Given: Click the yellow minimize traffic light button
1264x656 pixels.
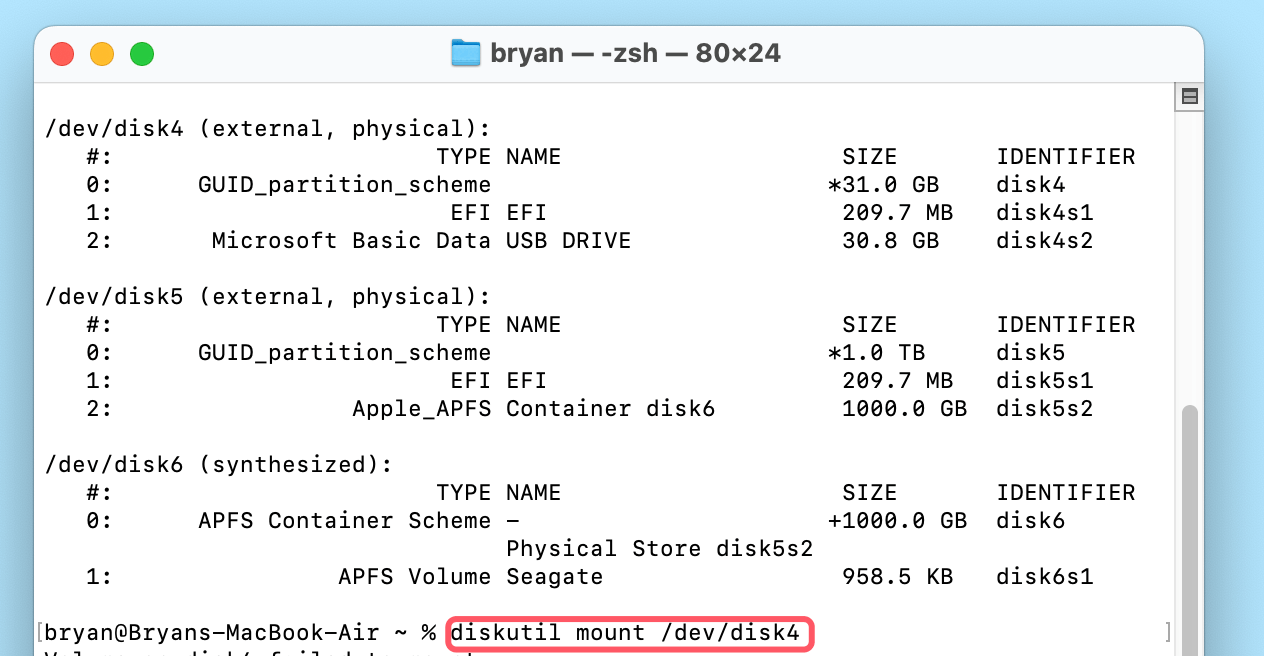Looking at the screenshot, I should (102, 54).
